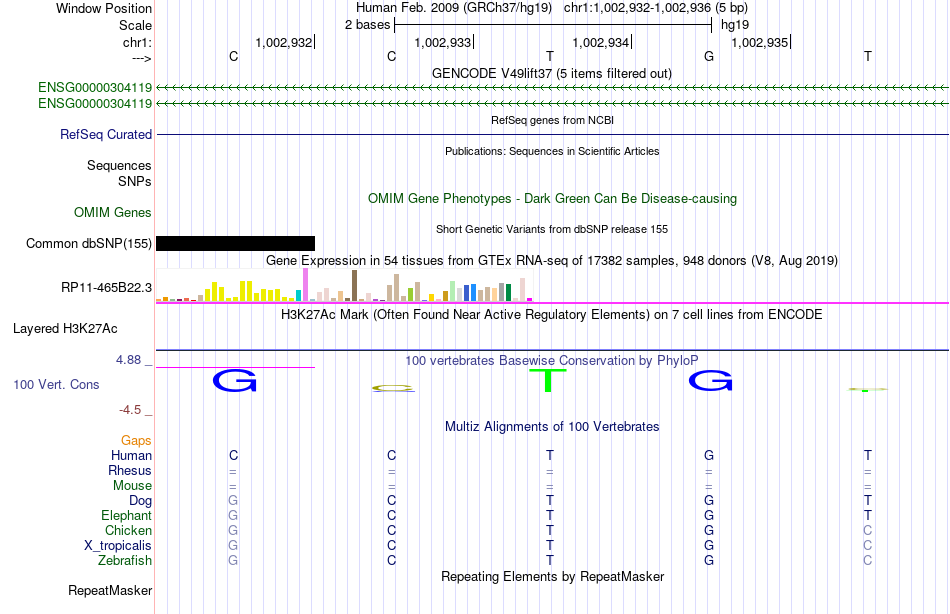Open 100 vertebrates Basewise Conservation by PhyloP title

[552, 361]
